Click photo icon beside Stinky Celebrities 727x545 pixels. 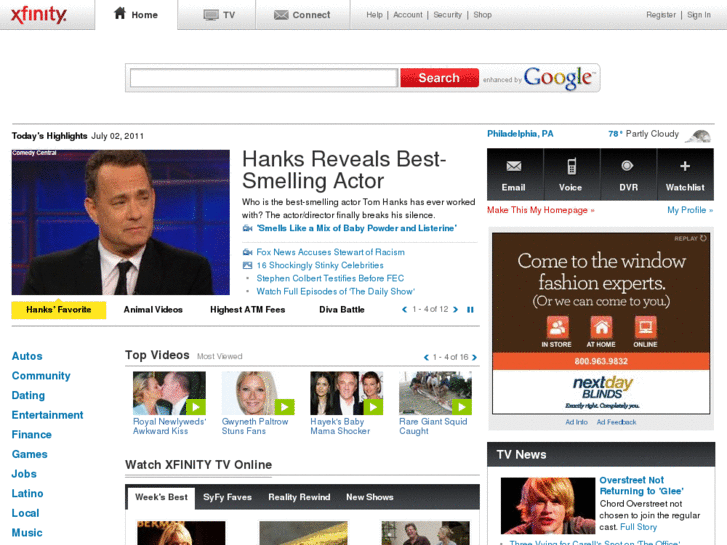pyautogui.click(x=248, y=265)
